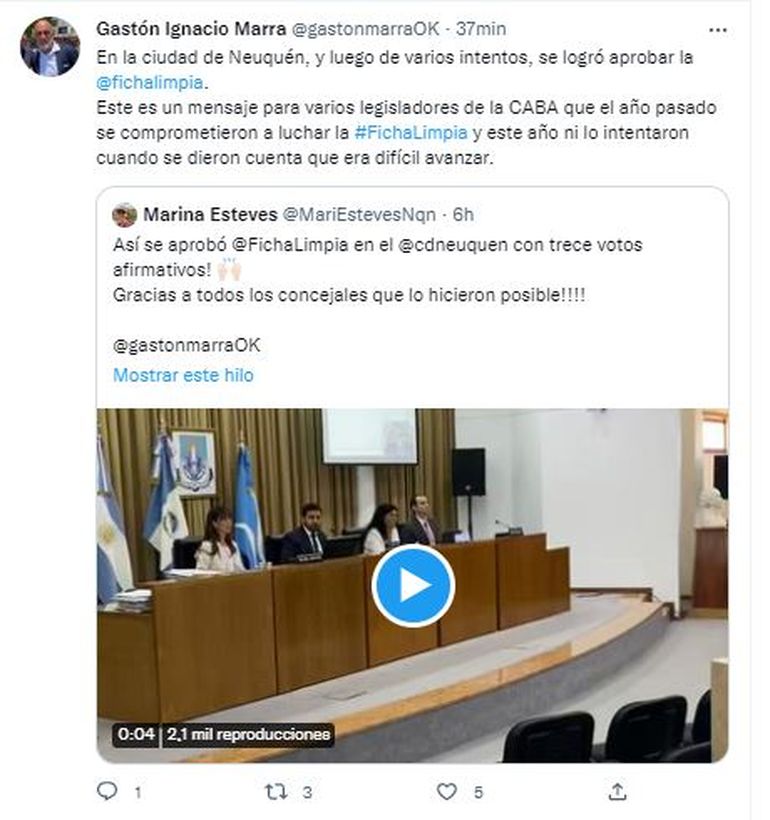Play the council session video
Screen dimensions: 770x820
pos(413,586)
